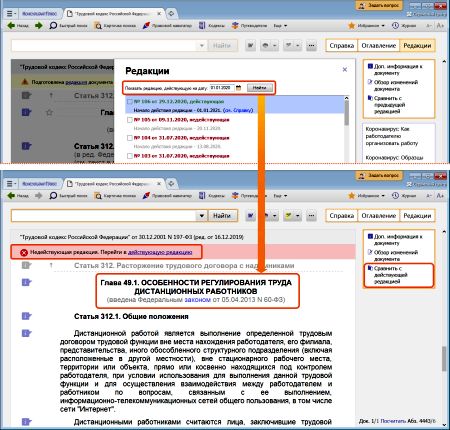Open search history dropdown in bottom window
The height and width of the screenshot is (430, 450).
pyautogui.click(x=201, y=216)
